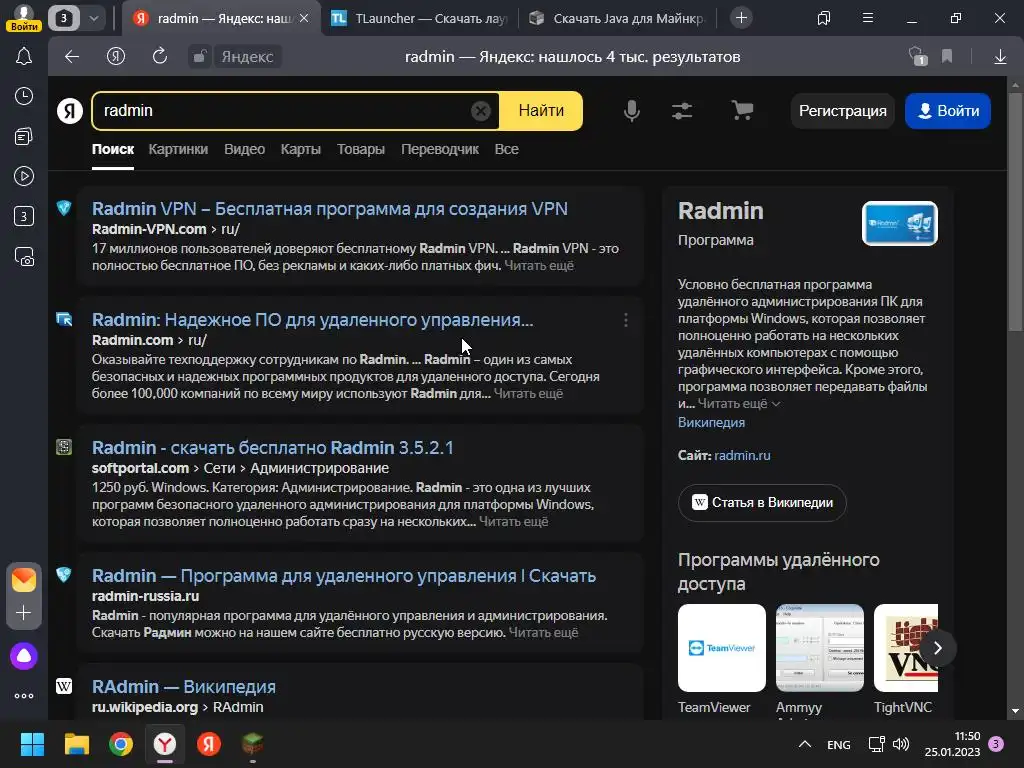The height and width of the screenshot is (768, 1024).
Task: Open Windows Start menu
Action: tap(32, 744)
